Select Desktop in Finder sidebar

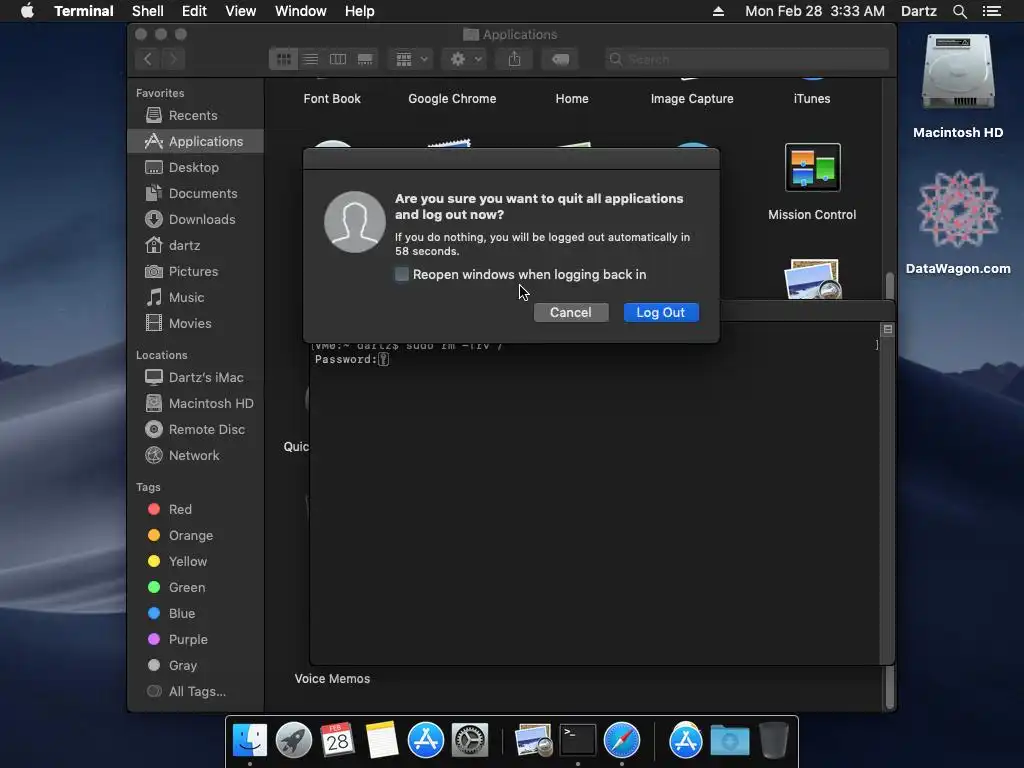(195, 167)
